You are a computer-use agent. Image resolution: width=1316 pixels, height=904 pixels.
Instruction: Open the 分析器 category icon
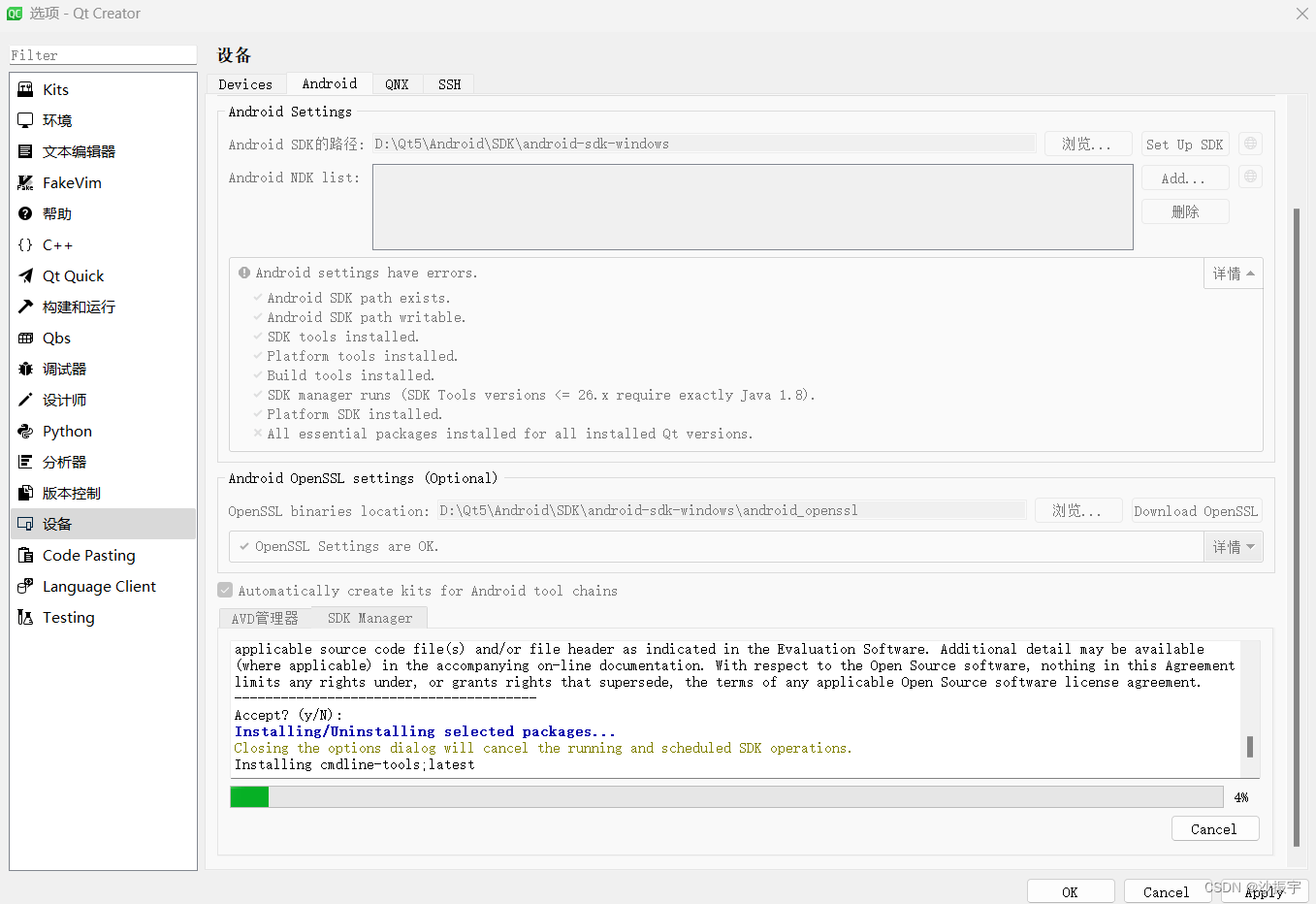pyautogui.click(x=25, y=462)
